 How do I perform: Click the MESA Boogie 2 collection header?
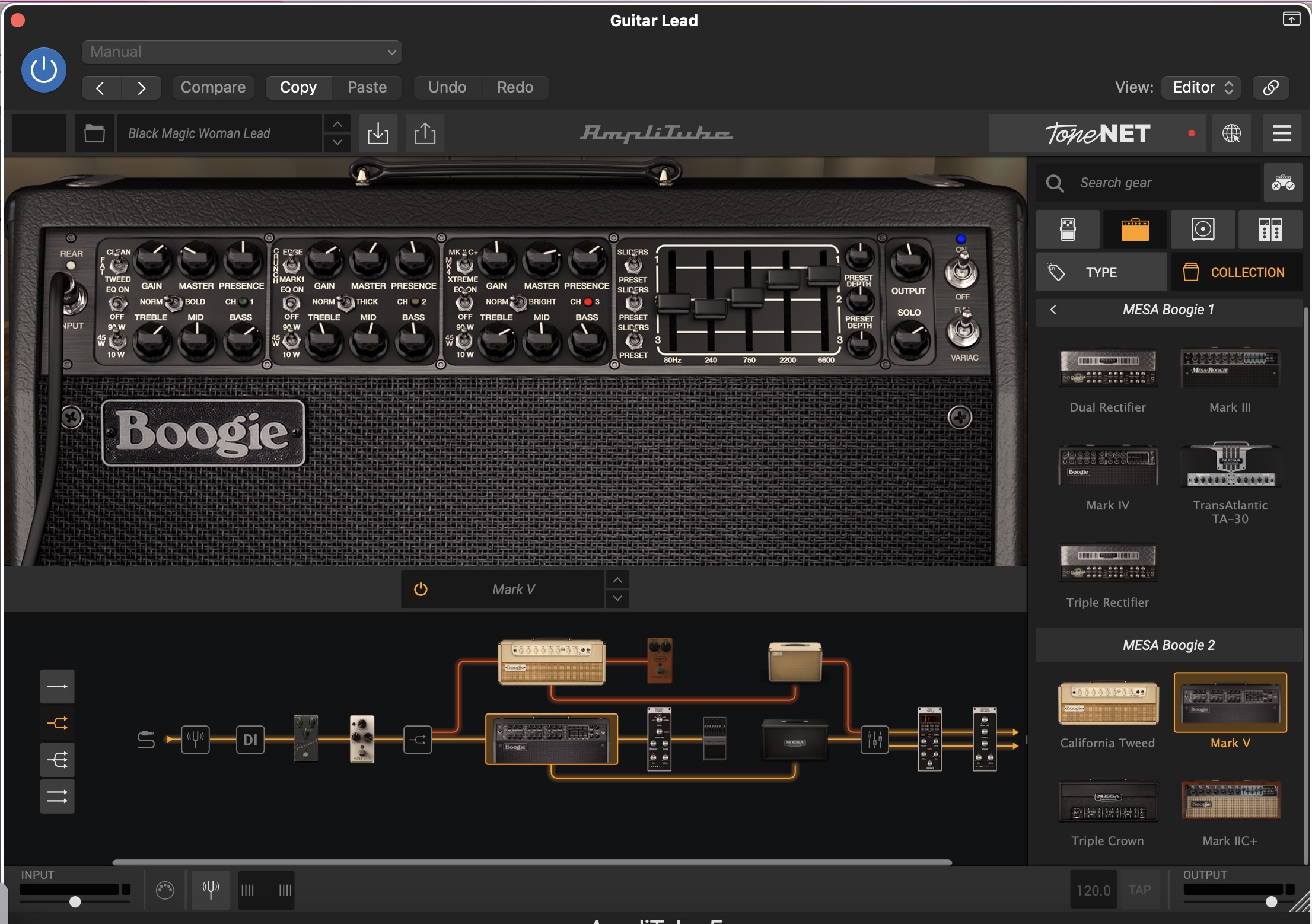(x=1168, y=645)
